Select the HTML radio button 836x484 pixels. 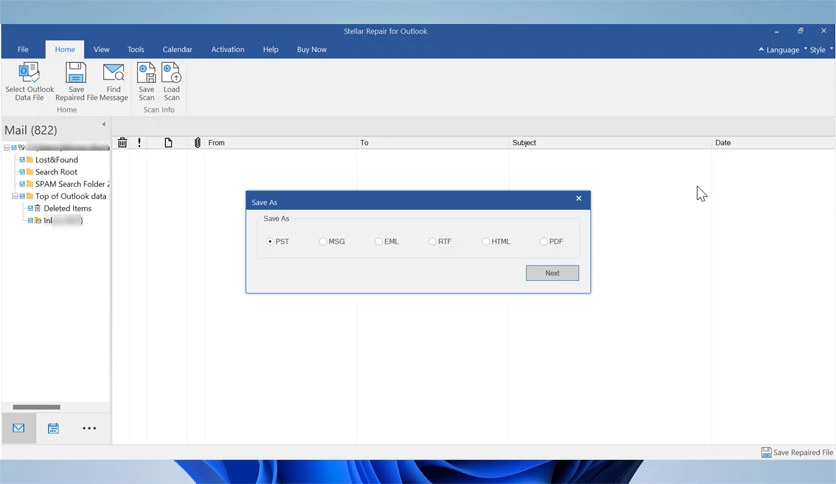click(486, 241)
